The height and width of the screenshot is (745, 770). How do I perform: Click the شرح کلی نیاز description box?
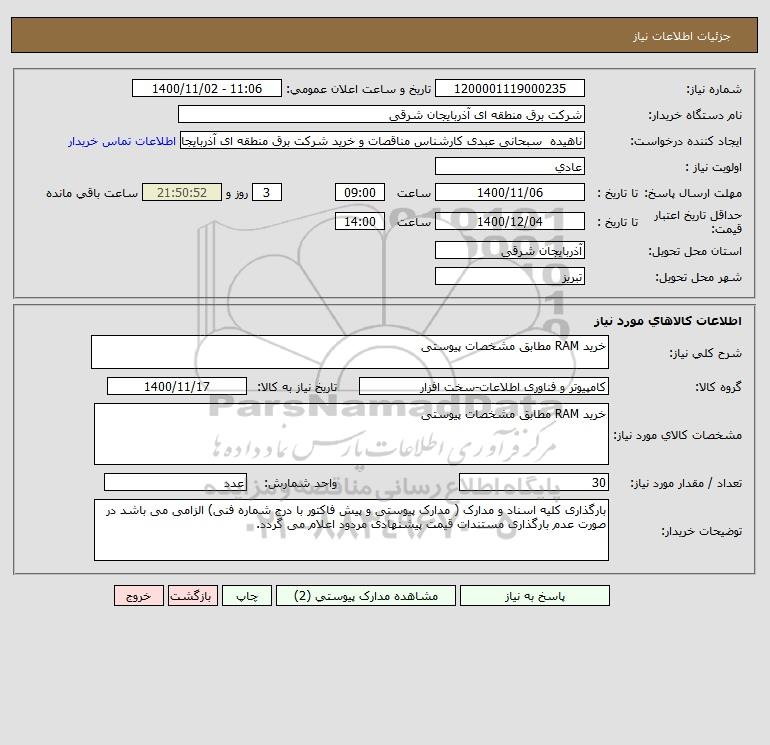pyautogui.click(x=350, y=352)
